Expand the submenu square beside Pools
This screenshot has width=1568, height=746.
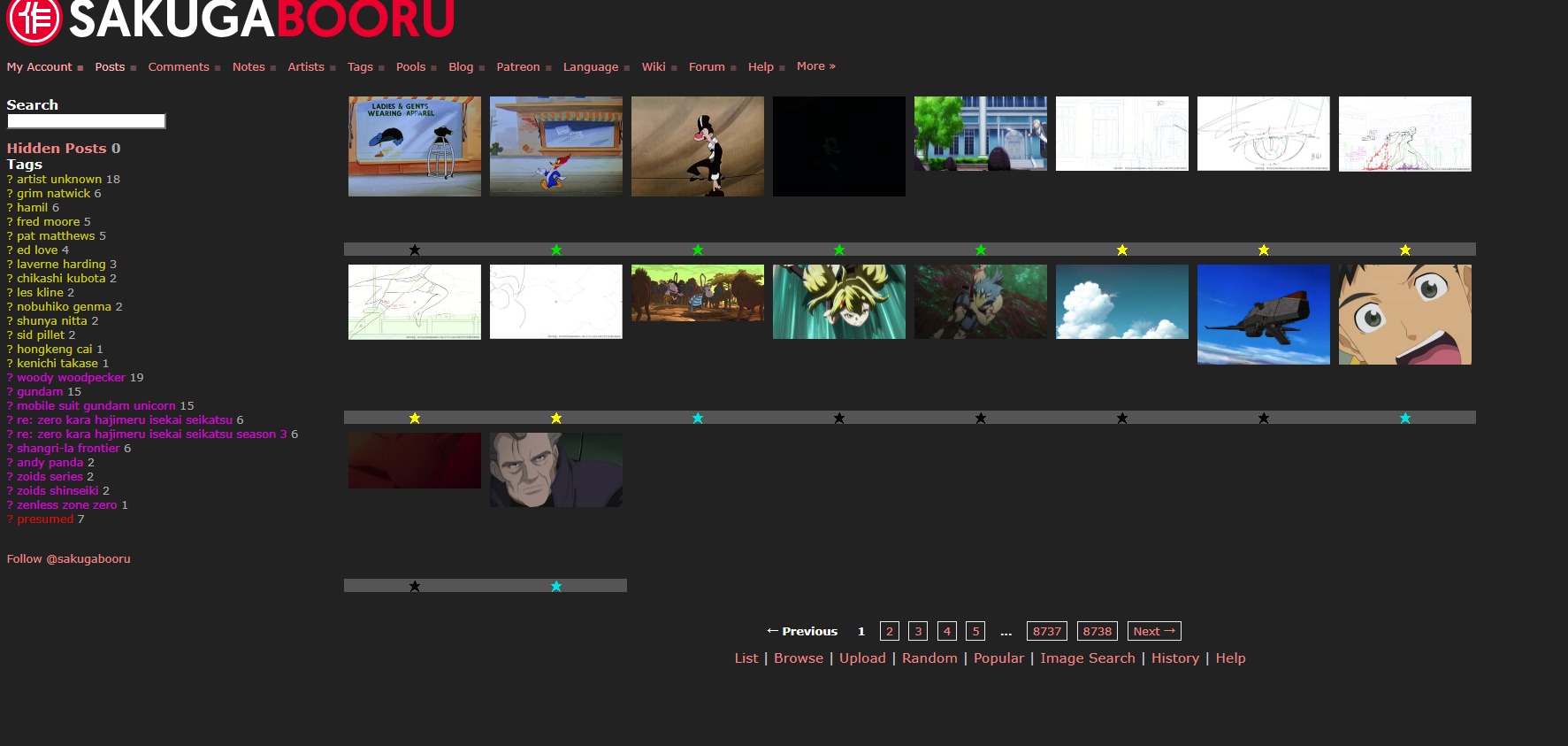[x=434, y=68]
